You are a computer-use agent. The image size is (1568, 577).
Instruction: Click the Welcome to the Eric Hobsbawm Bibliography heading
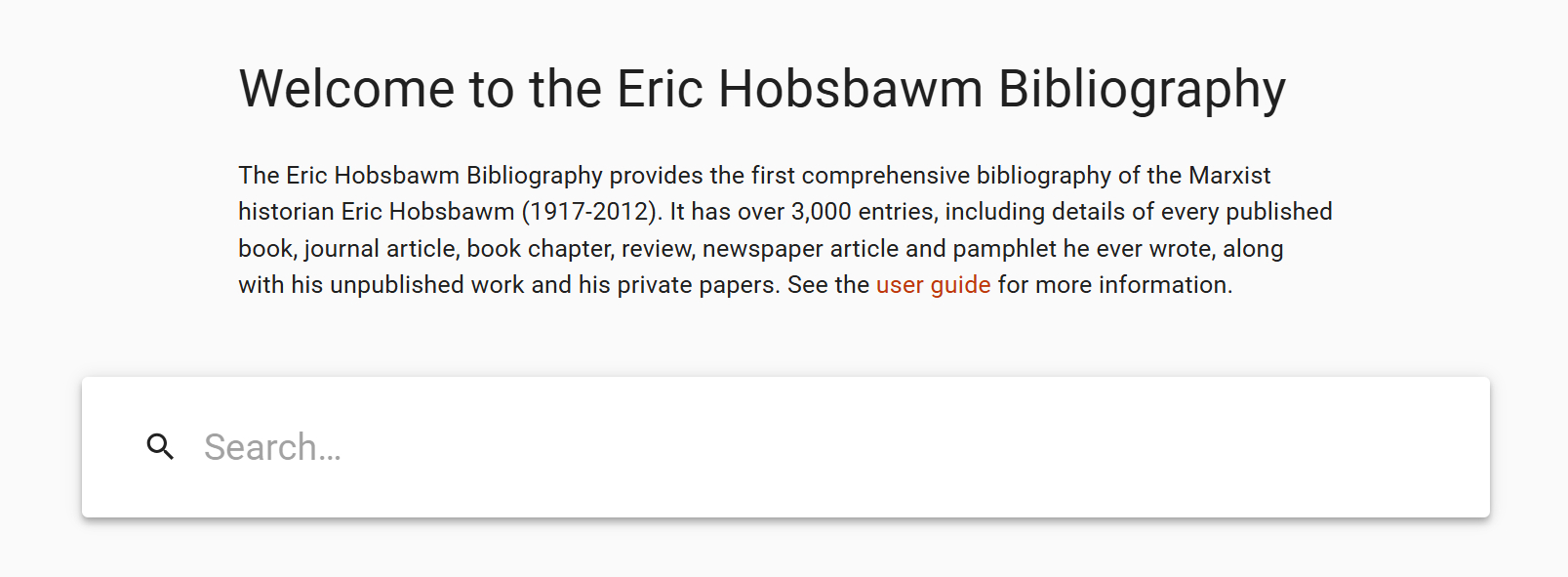pos(762,89)
